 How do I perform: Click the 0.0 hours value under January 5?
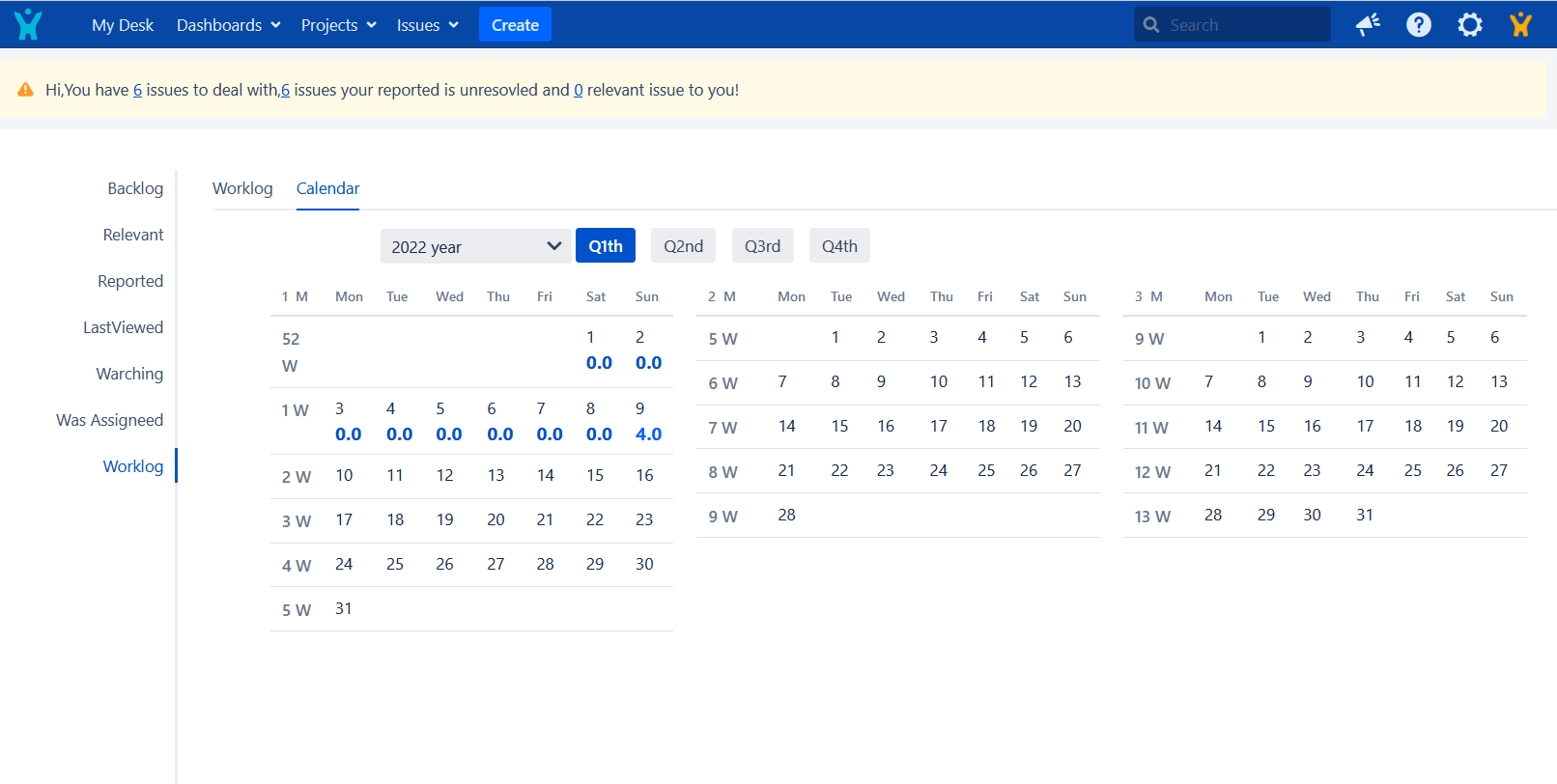tap(449, 434)
